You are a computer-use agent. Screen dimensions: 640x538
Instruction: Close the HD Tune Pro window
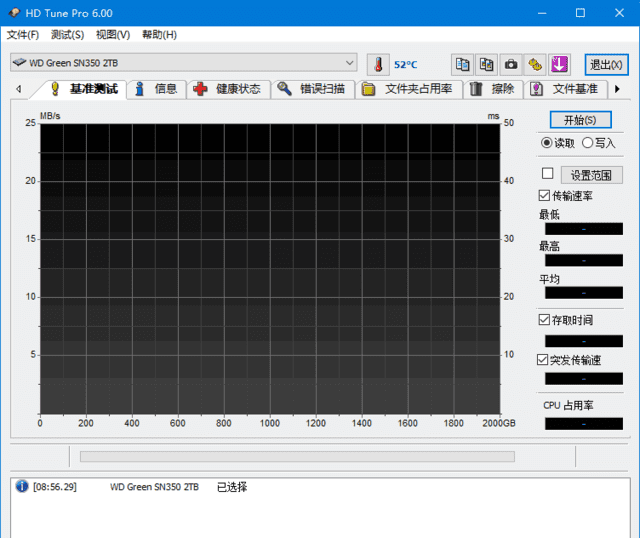click(619, 13)
